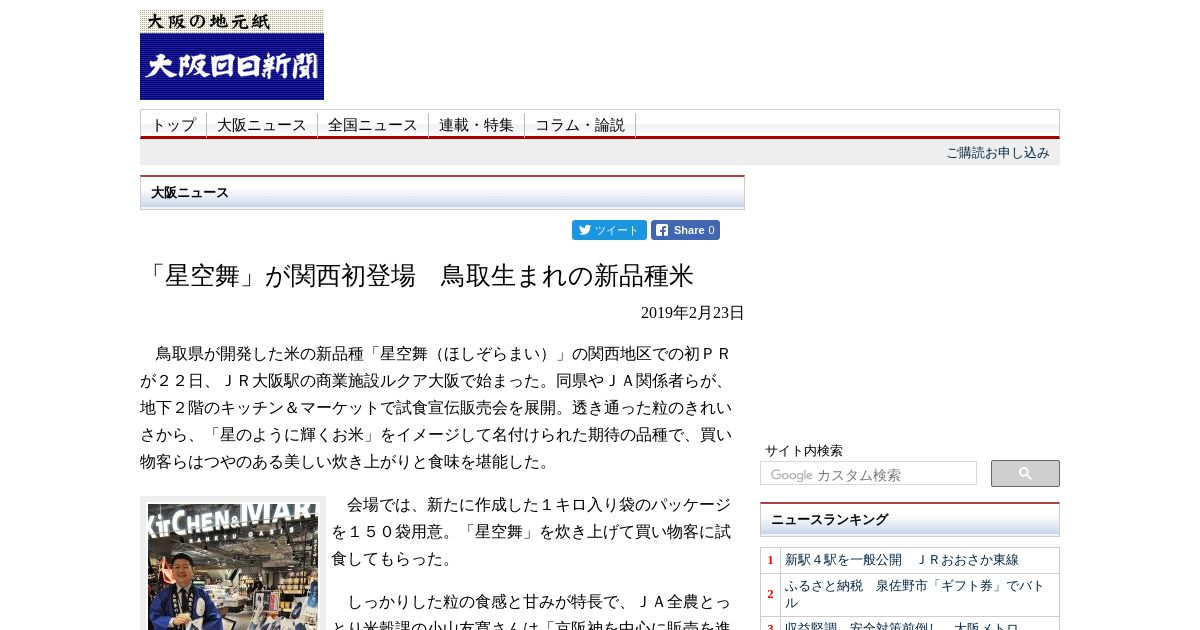Open ranking link 新駅４駅を一般公開
1200x630 pixels.
pos(902,560)
